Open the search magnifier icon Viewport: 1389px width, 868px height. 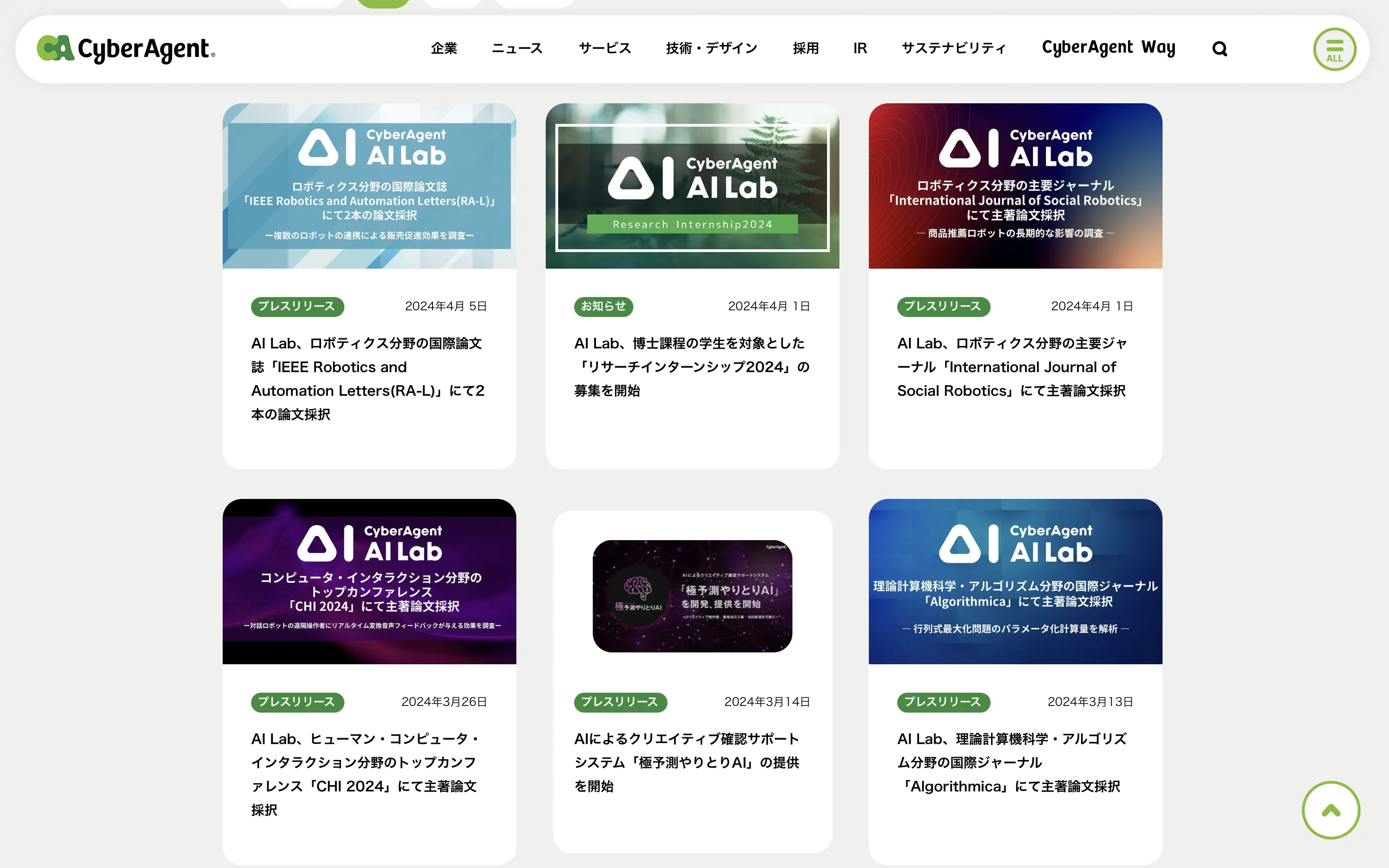click(1220, 49)
